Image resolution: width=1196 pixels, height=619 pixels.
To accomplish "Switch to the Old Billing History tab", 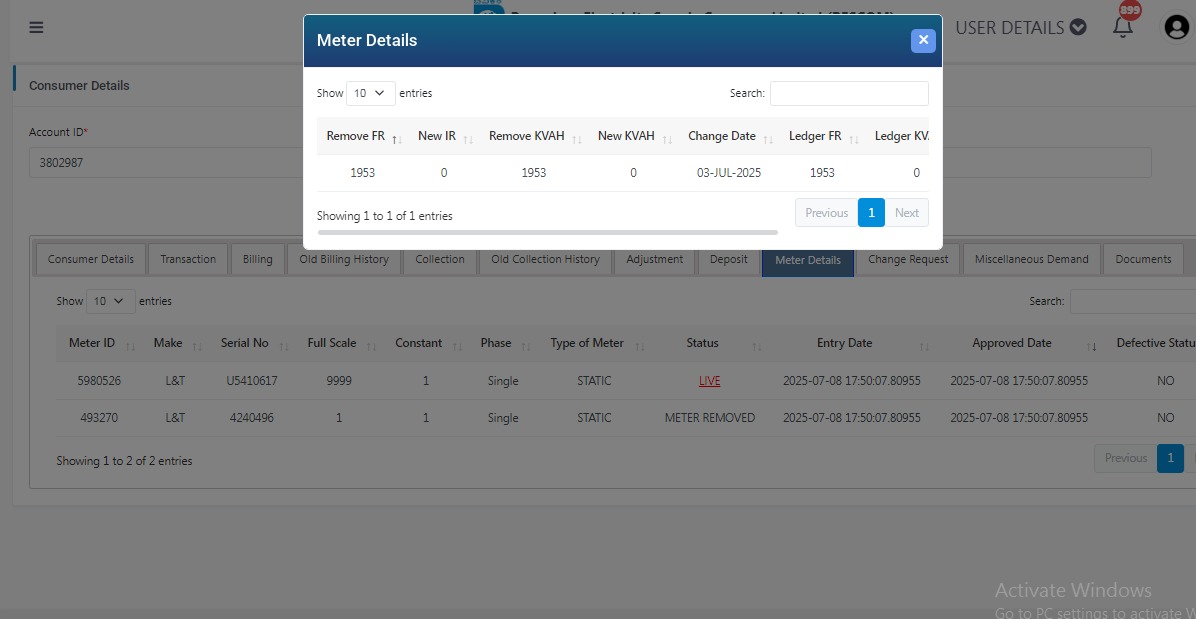I will [344, 259].
